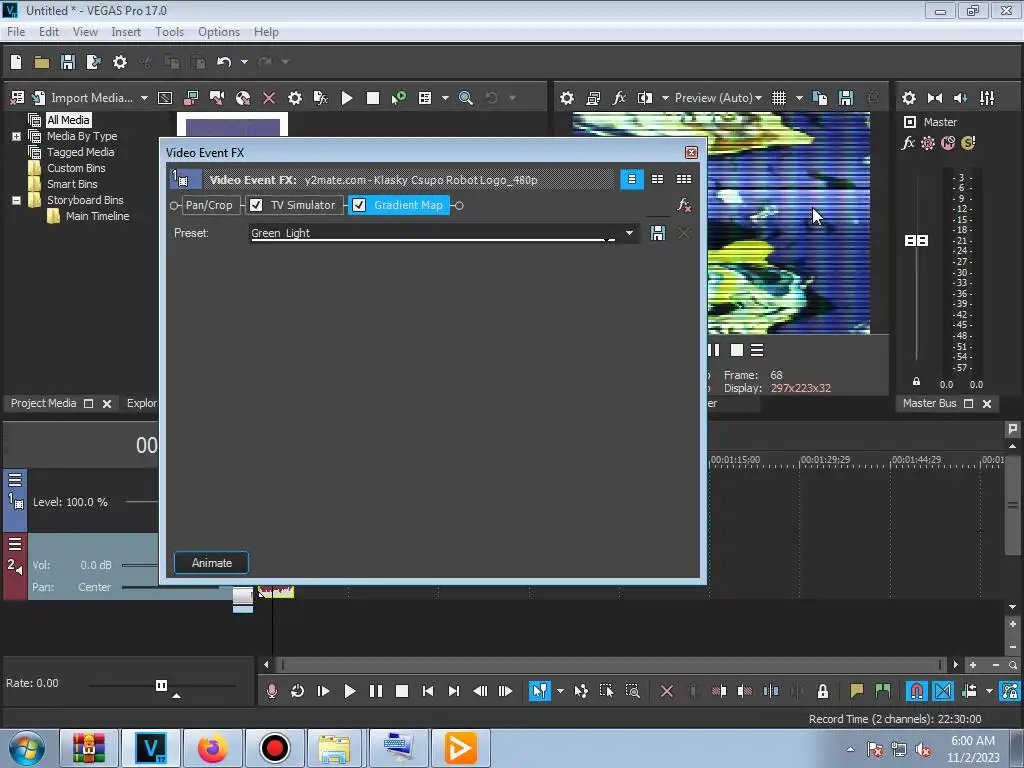Collapse the Storyboard Bins node
Screen dimensions: 1024x768
click(16, 200)
